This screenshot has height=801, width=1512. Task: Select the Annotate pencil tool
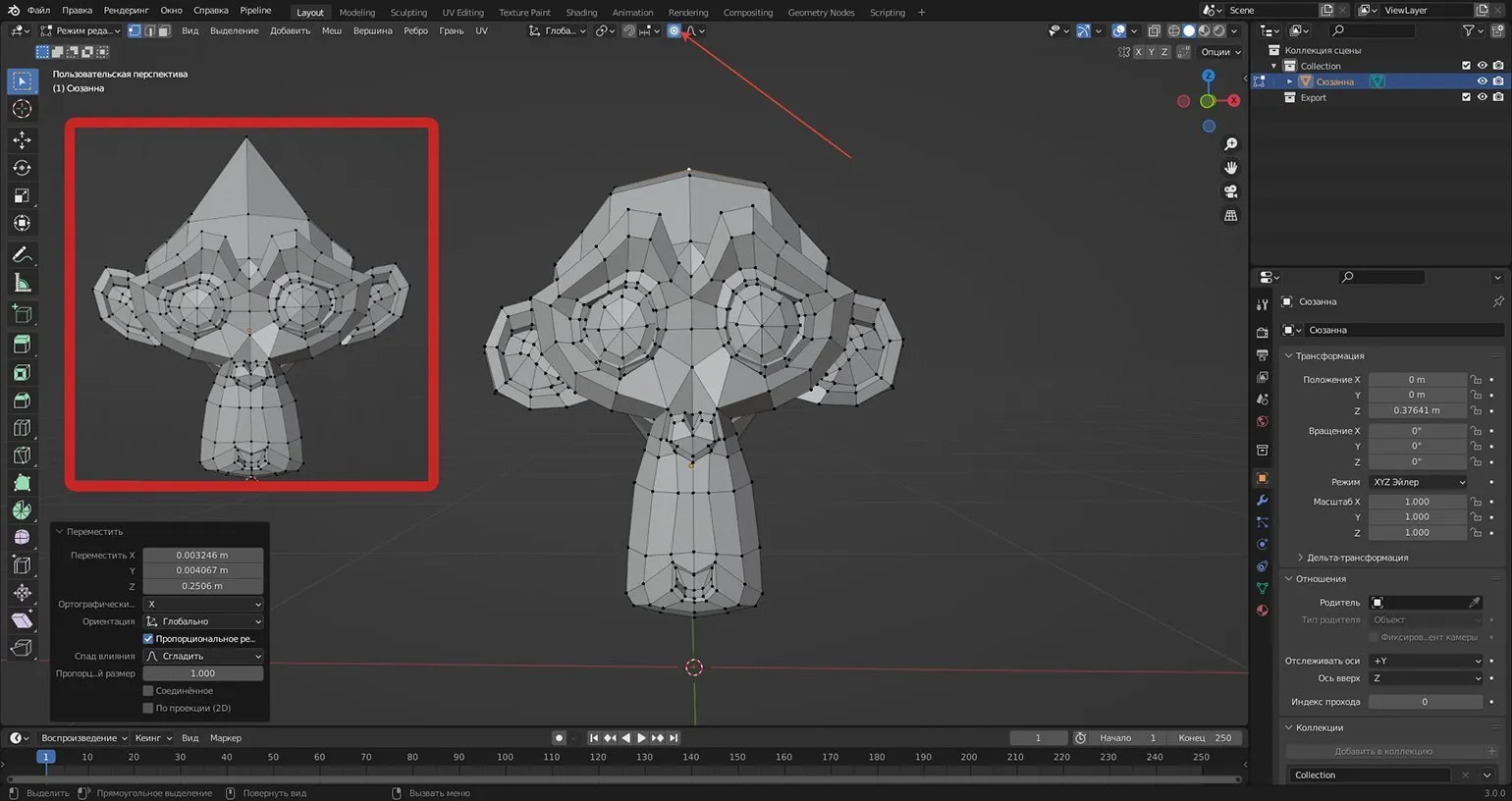click(22, 255)
